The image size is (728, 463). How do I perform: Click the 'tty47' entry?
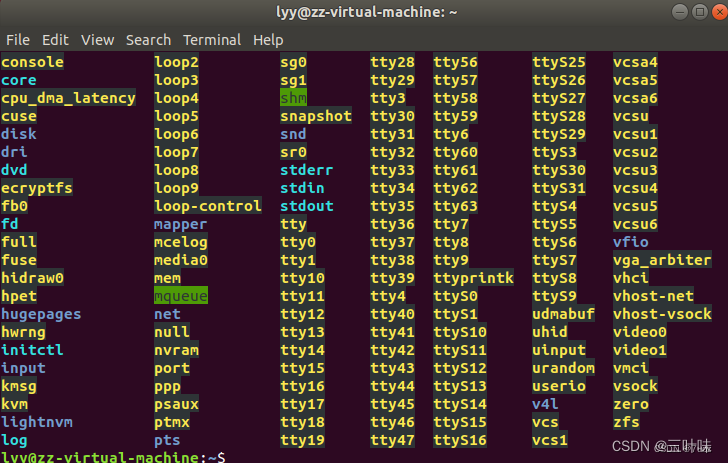[392, 440]
